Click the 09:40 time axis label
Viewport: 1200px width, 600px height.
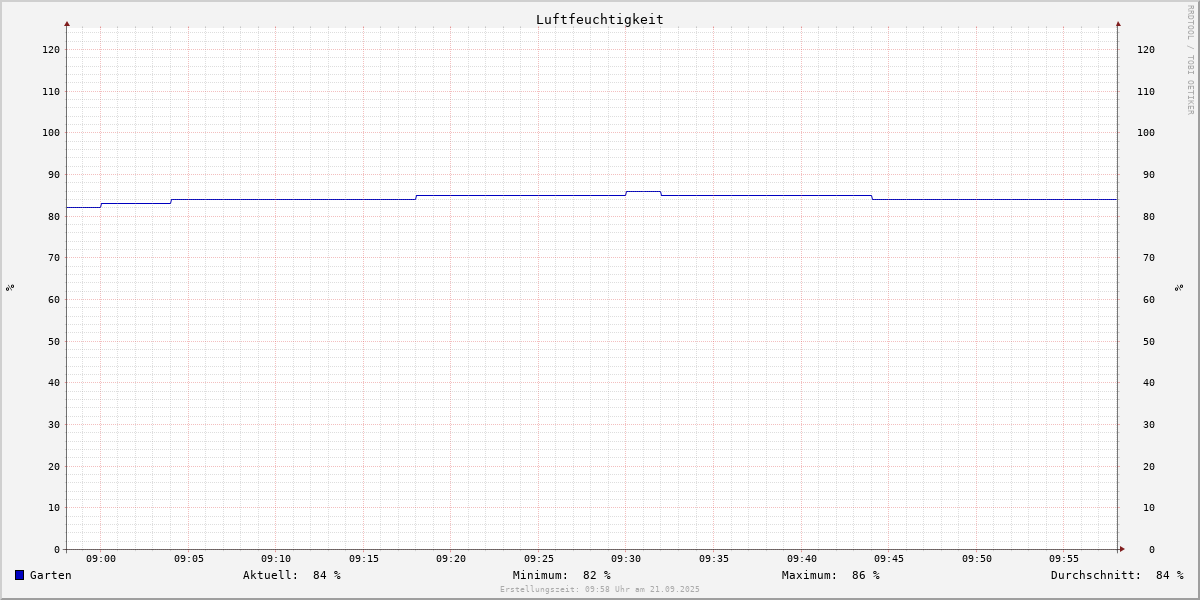coord(802,559)
